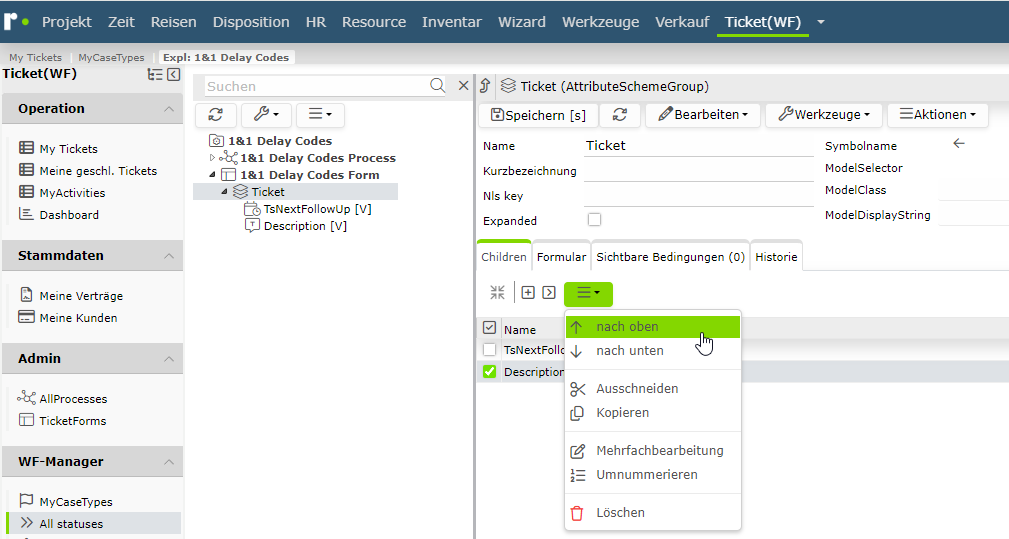Expand the 1&1 Delay Codes Process node
Screen dimensions: 1009x539
(x=212, y=158)
